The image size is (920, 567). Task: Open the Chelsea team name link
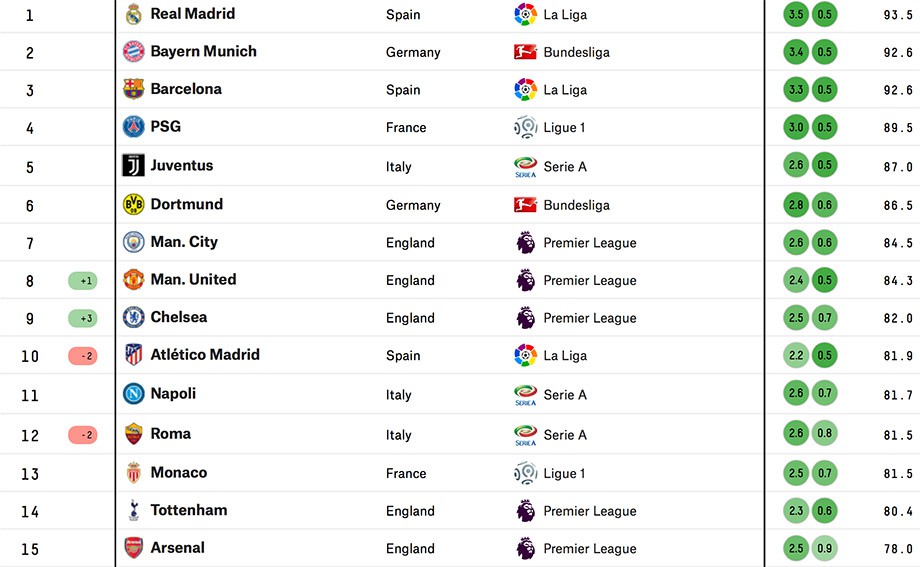[x=178, y=317]
